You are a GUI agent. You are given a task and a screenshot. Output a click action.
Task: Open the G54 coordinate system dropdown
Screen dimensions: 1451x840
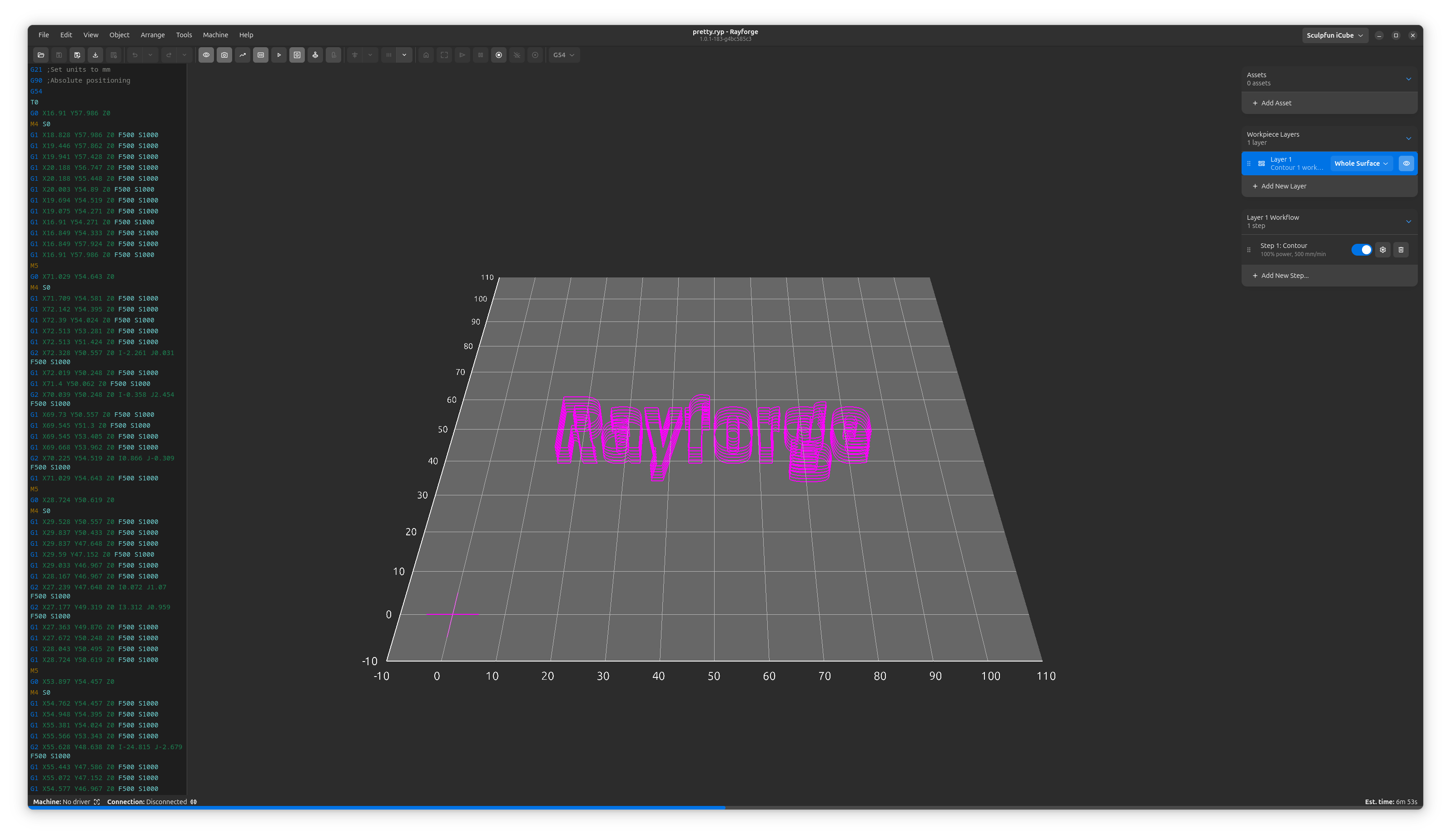(x=563, y=54)
